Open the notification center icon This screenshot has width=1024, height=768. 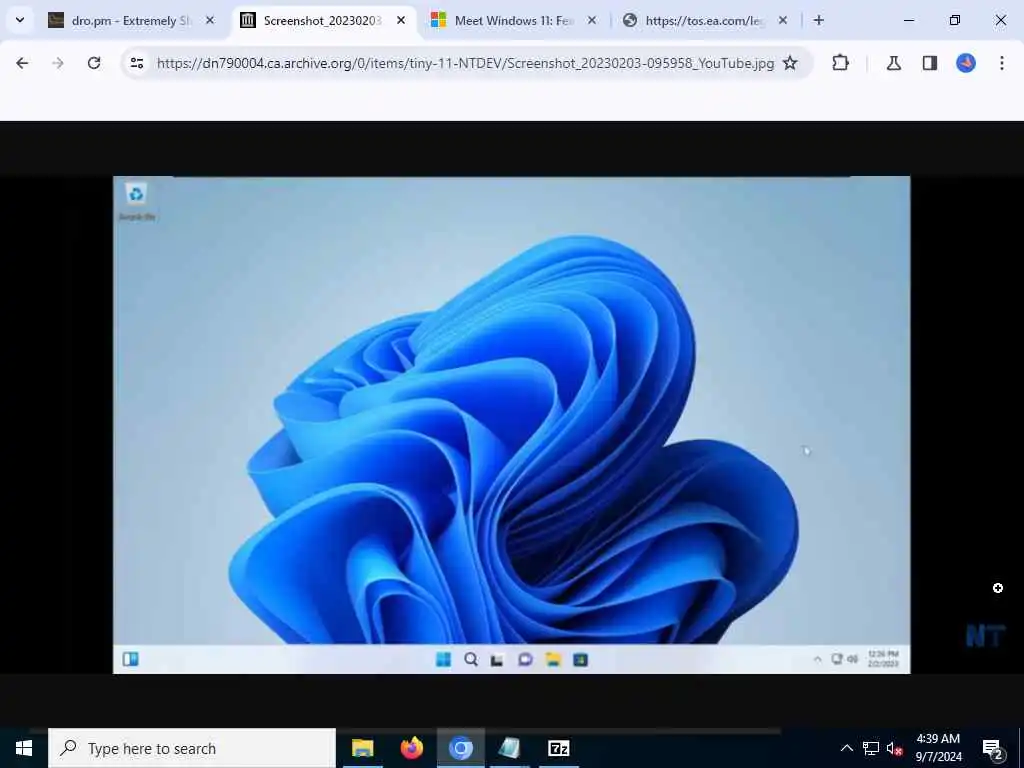993,748
